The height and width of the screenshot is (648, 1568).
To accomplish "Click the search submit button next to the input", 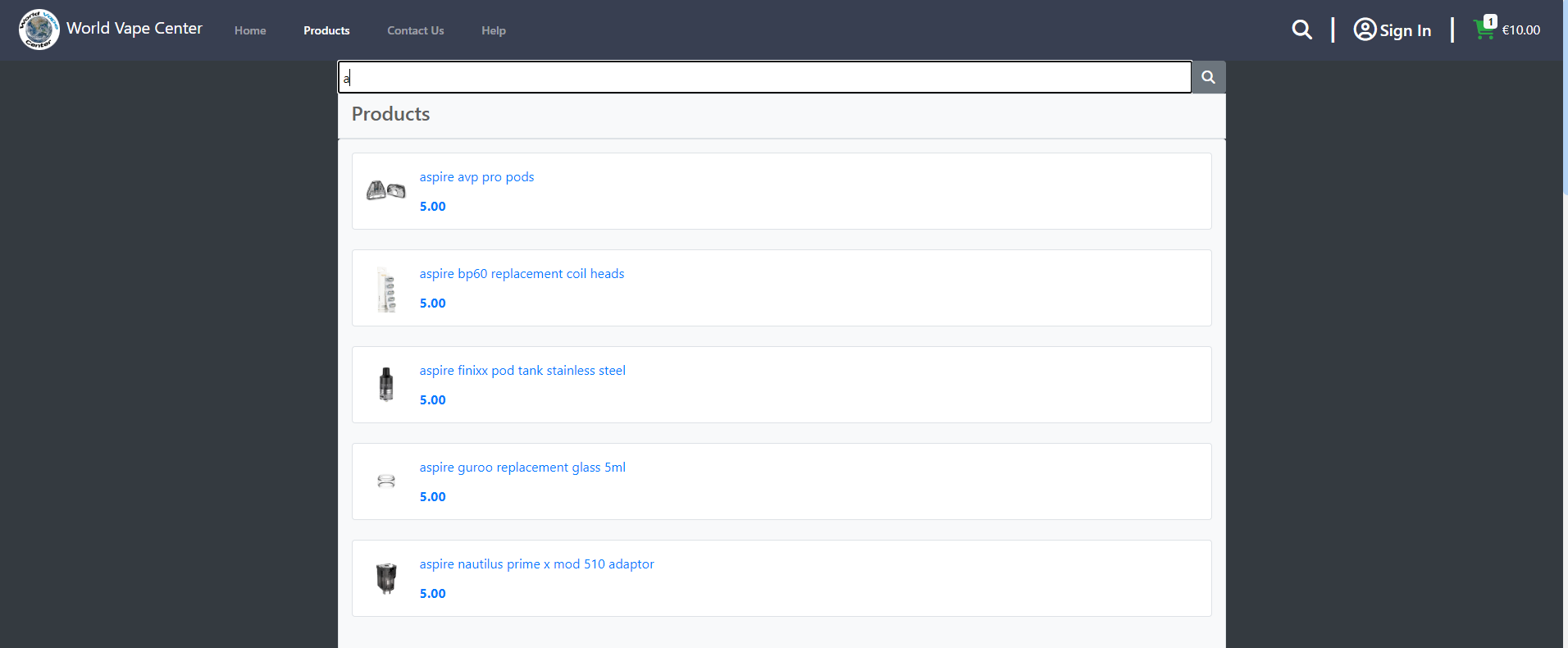I will 1208,77.
